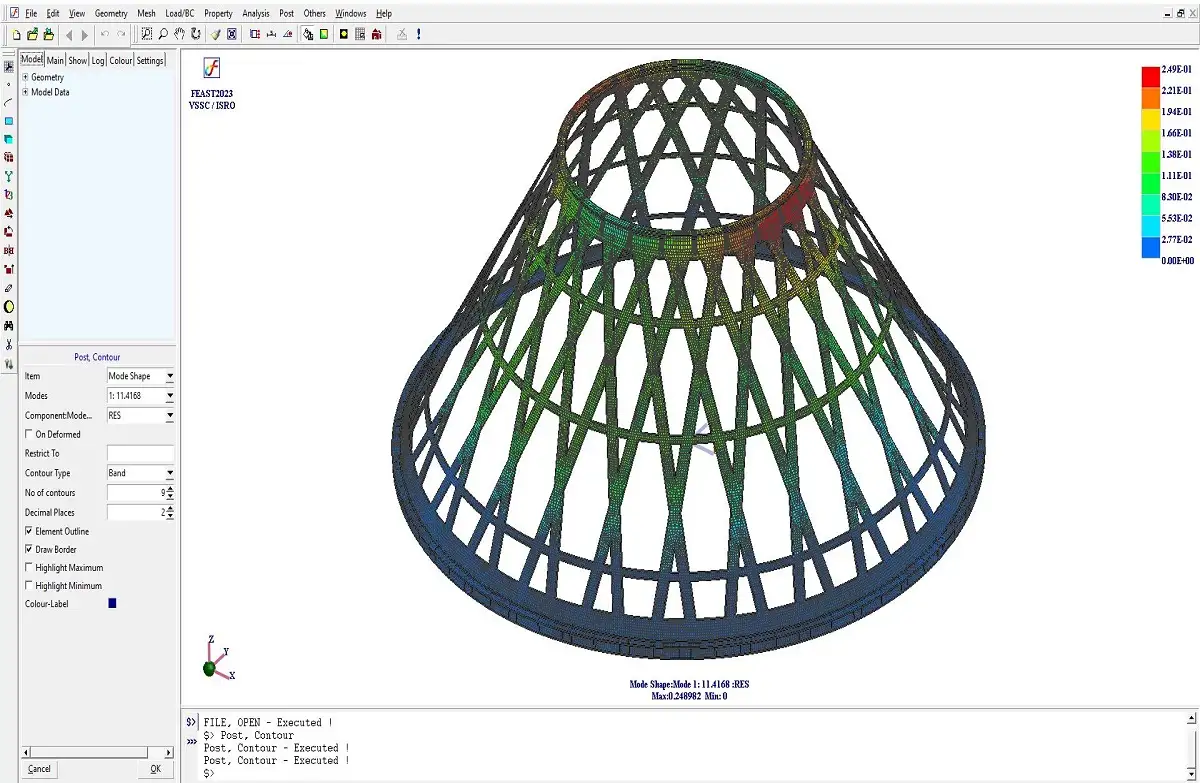Open the Modes dropdown showing 1: 11.4168
The width and height of the screenshot is (1200, 783).
(x=169, y=396)
